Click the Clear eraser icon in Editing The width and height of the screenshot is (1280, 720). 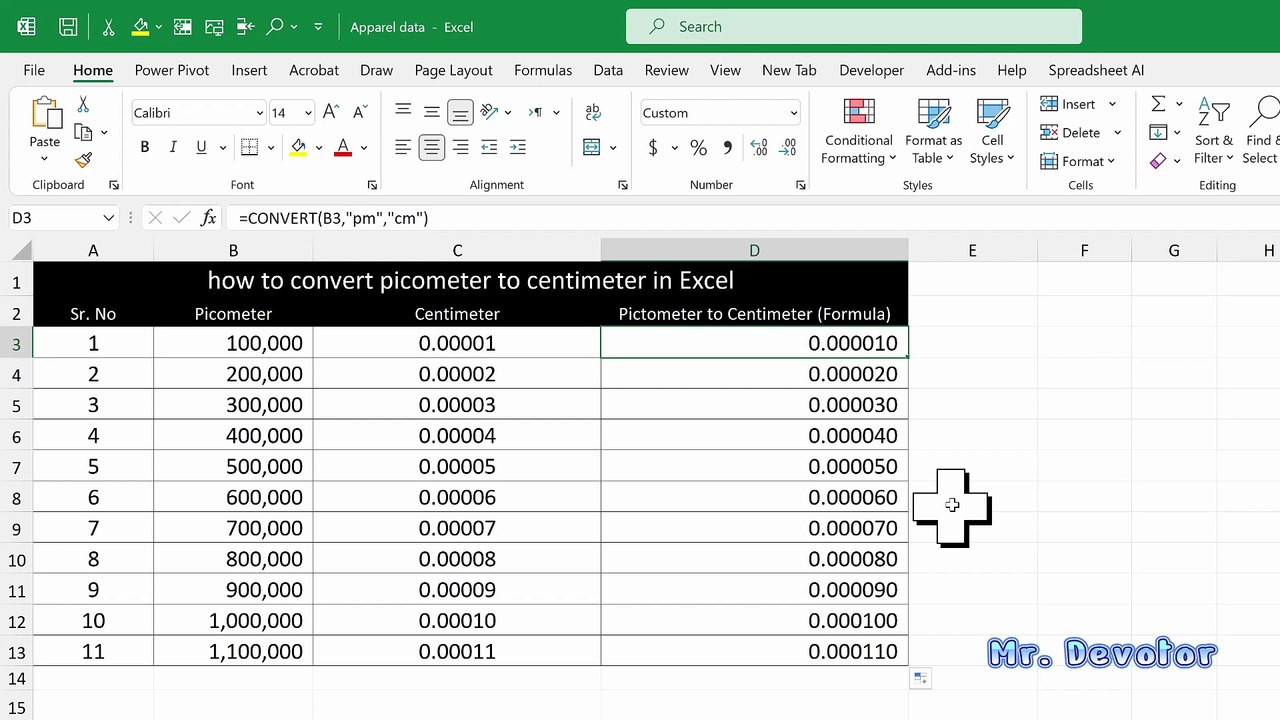[x=1158, y=160]
